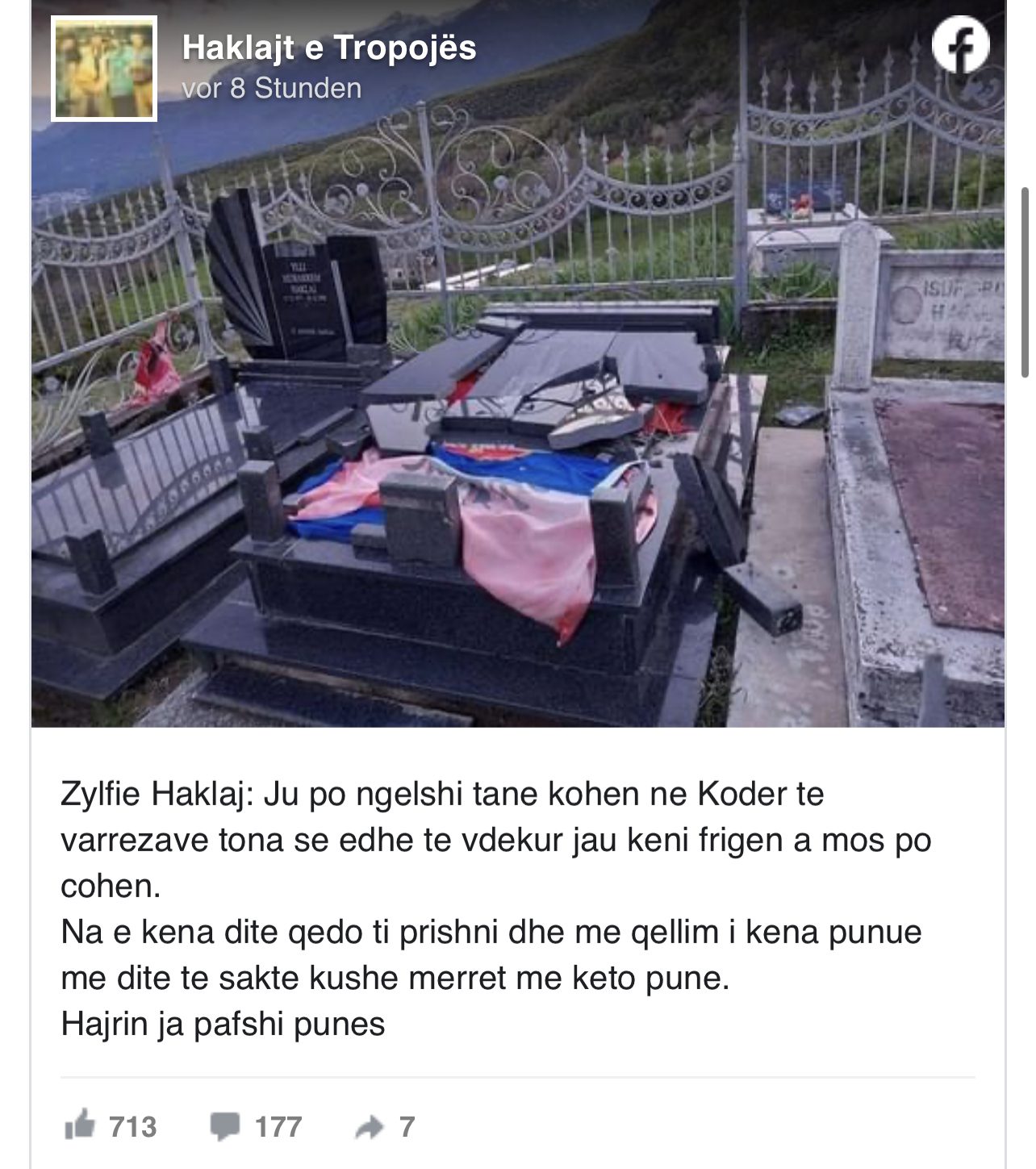Click the share arrow icon
The height and width of the screenshot is (1169, 1036).
coord(369,1127)
